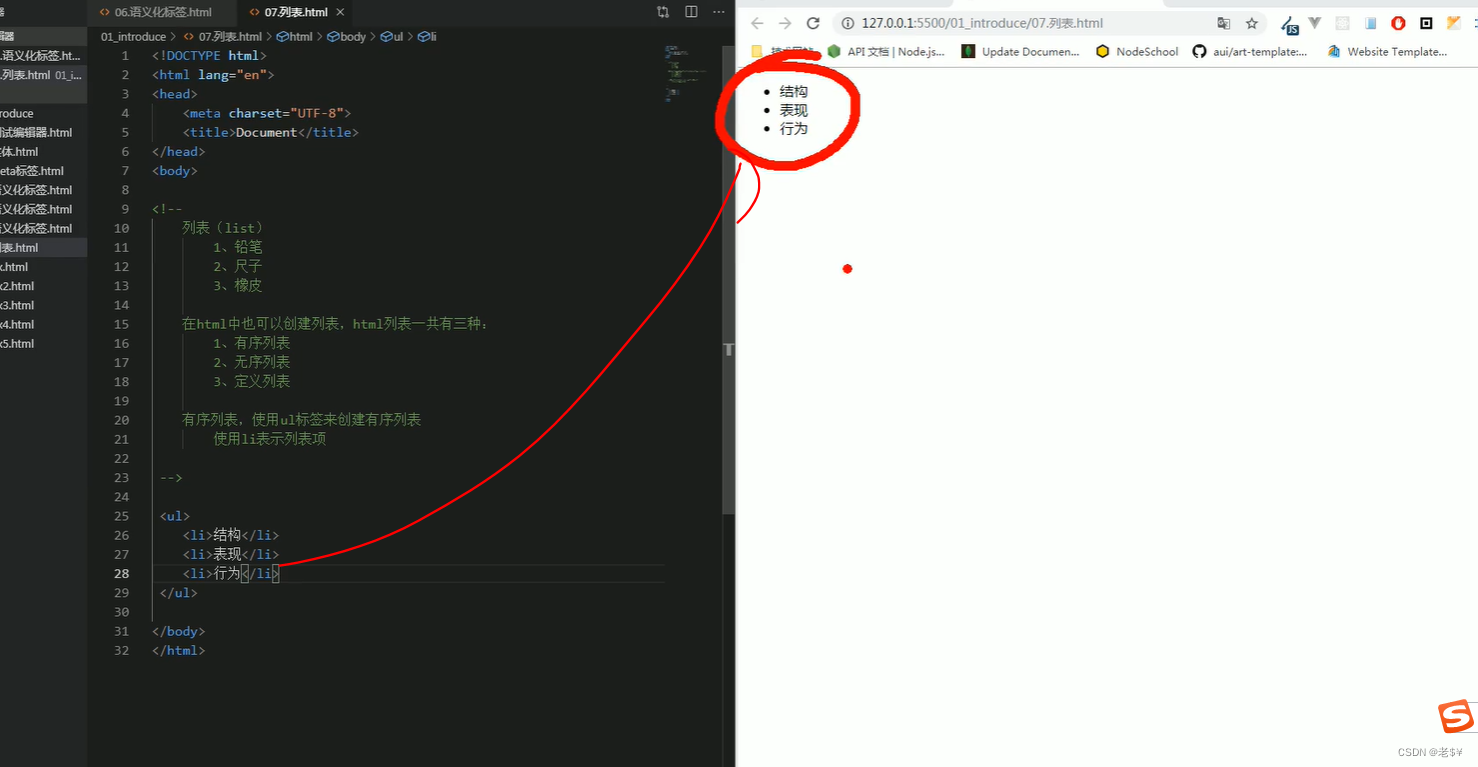1478x767 pixels.
Task: Bookmark this page with the star icon
Action: point(1251,23)
